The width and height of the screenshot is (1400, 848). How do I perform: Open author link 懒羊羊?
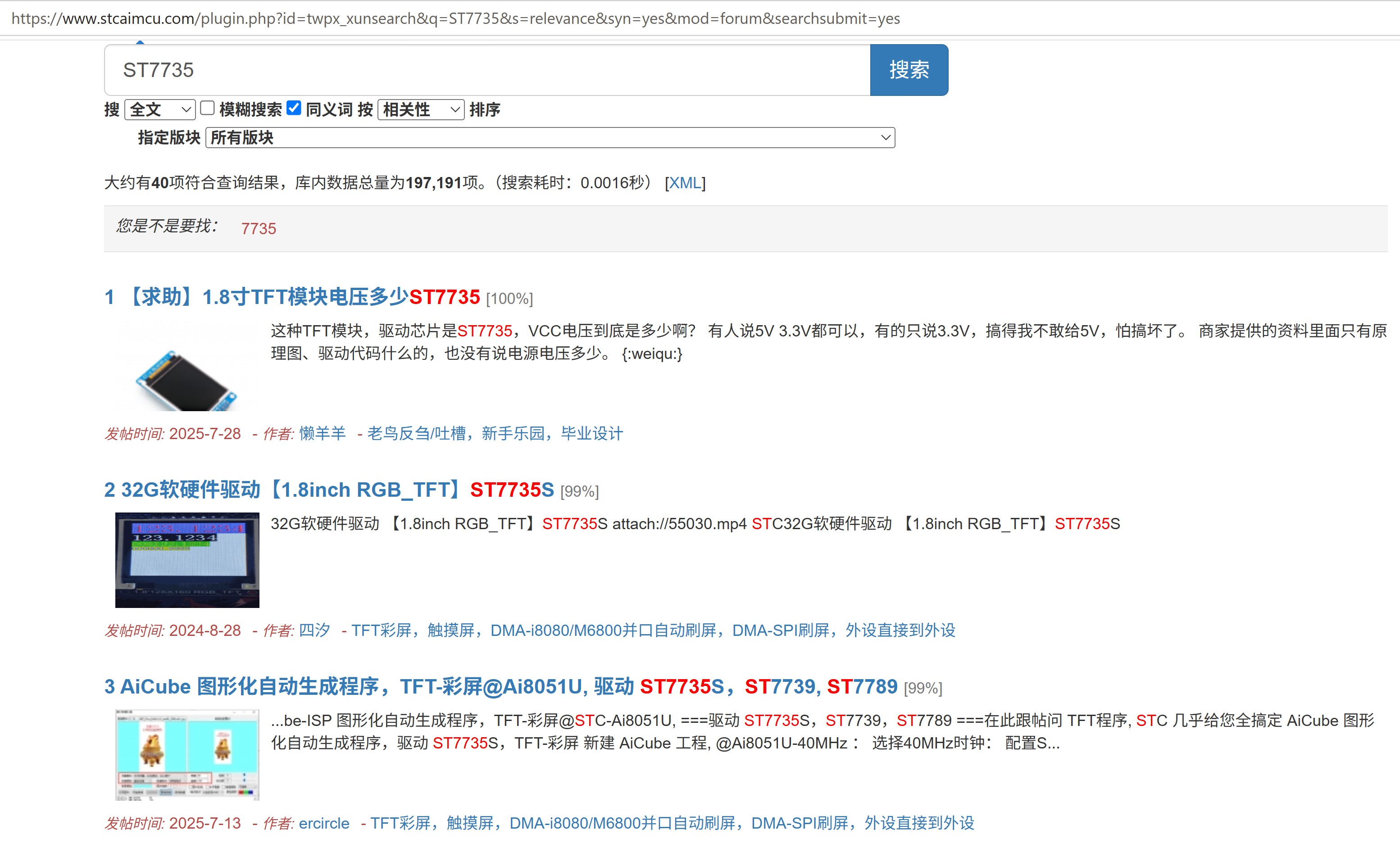coord(322,433)
